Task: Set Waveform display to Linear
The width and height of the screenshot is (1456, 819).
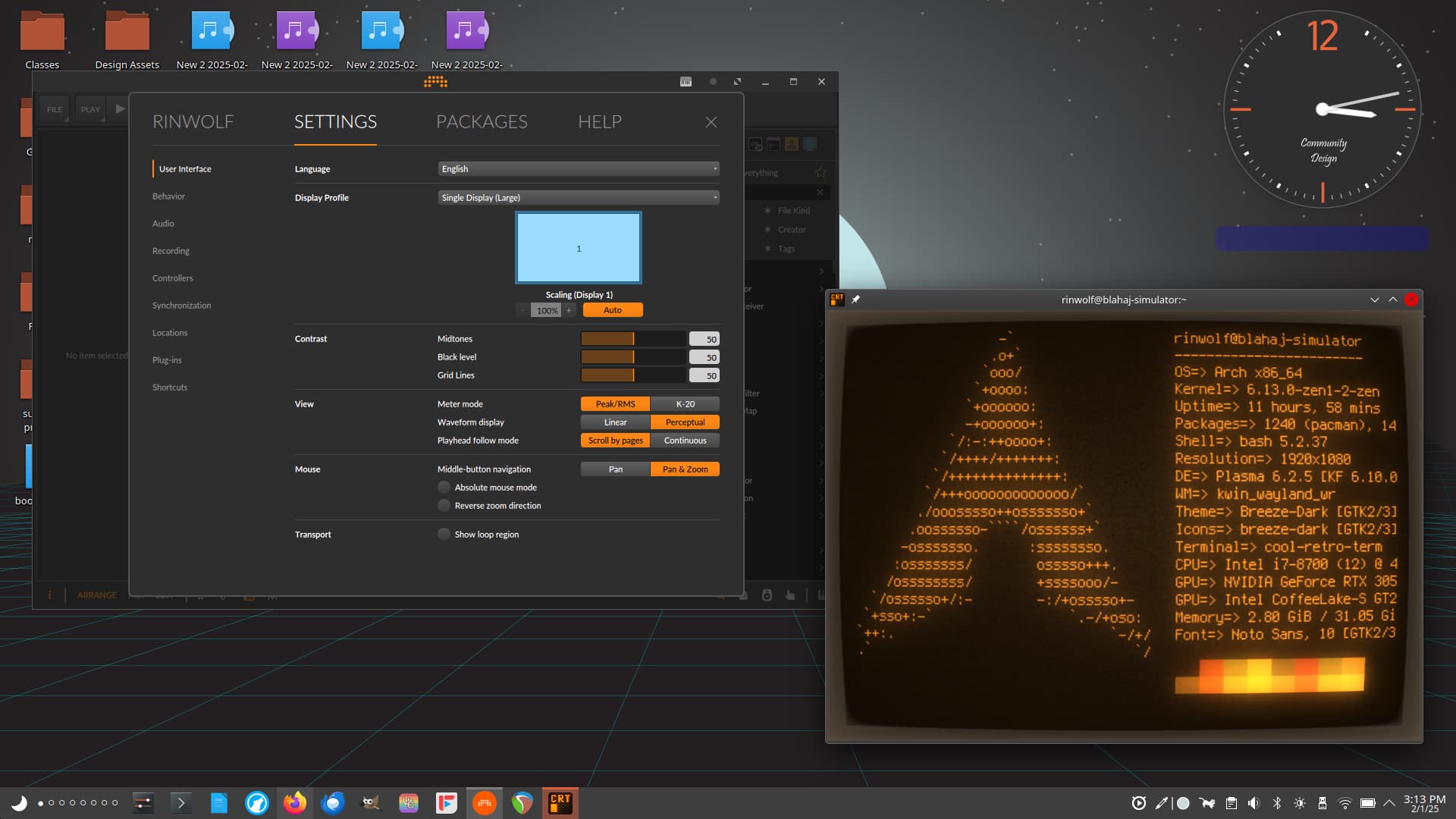Action: coord(616,422)
